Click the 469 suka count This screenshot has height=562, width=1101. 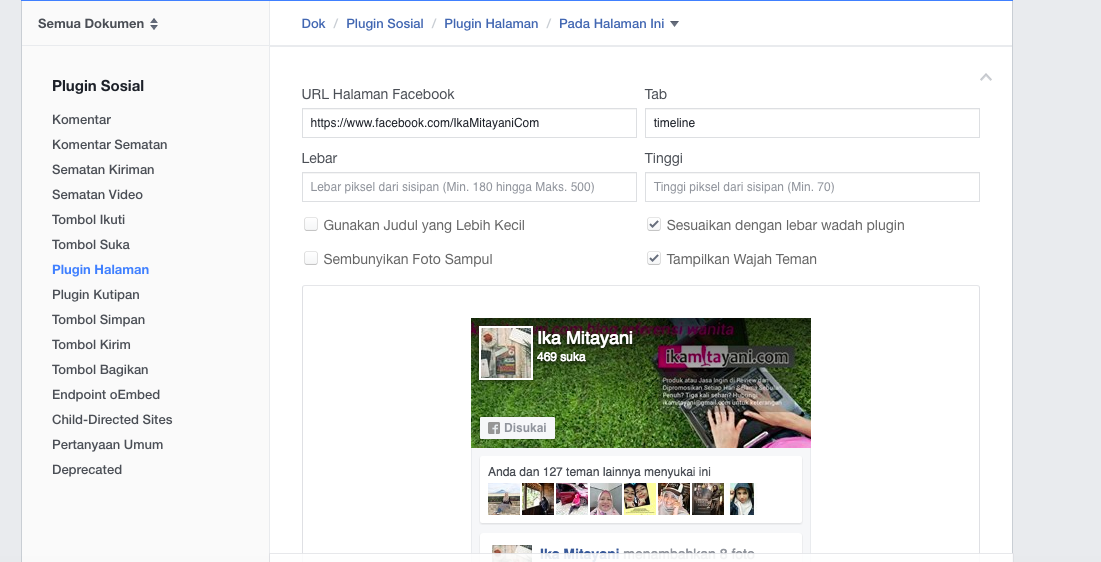[x=561, y=357]
